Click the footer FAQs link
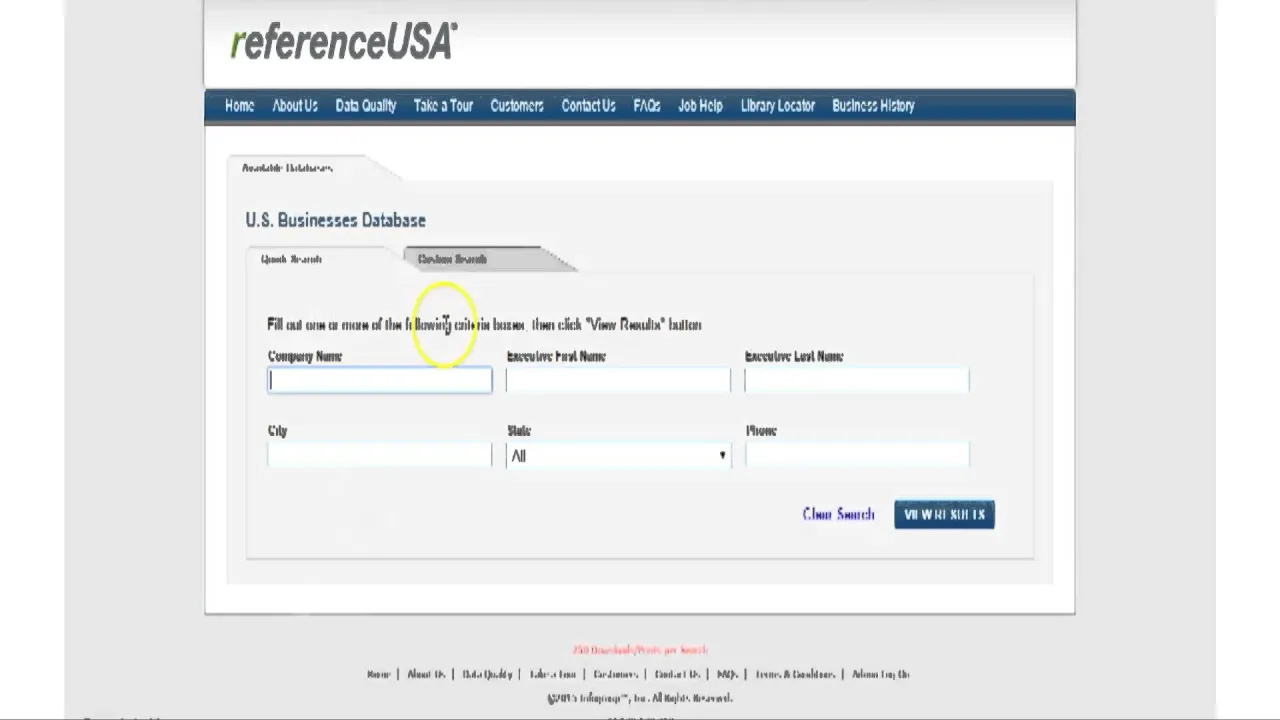Screen dimensions: 1280x720 point(727,674)
